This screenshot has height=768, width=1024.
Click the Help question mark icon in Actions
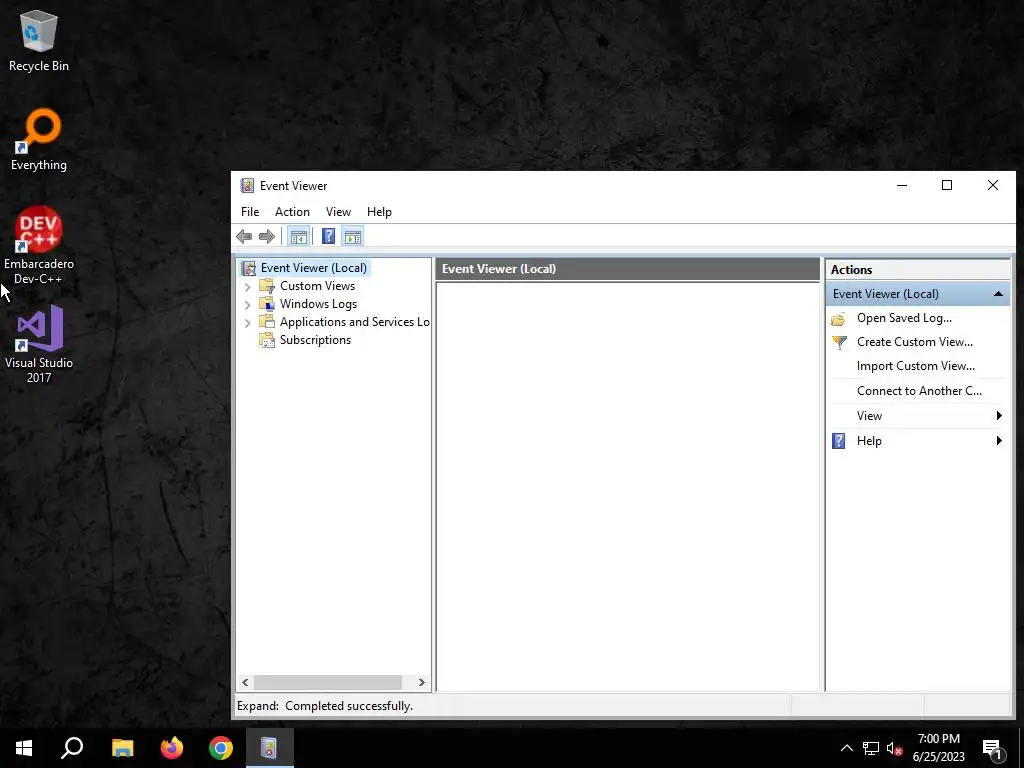839,441
